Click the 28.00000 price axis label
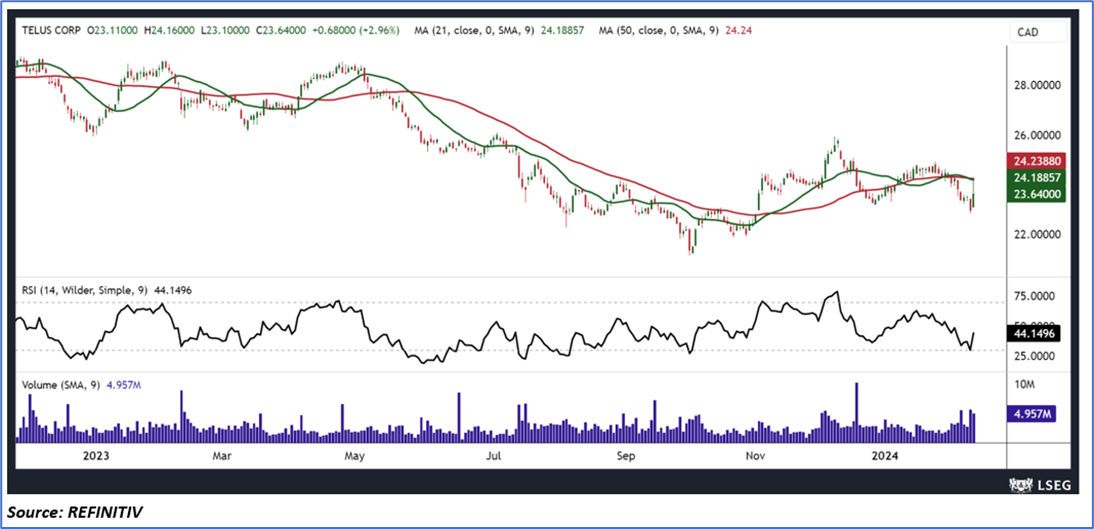The width and height of the screenshot is (1094, 529). (x=1037, y=84)
